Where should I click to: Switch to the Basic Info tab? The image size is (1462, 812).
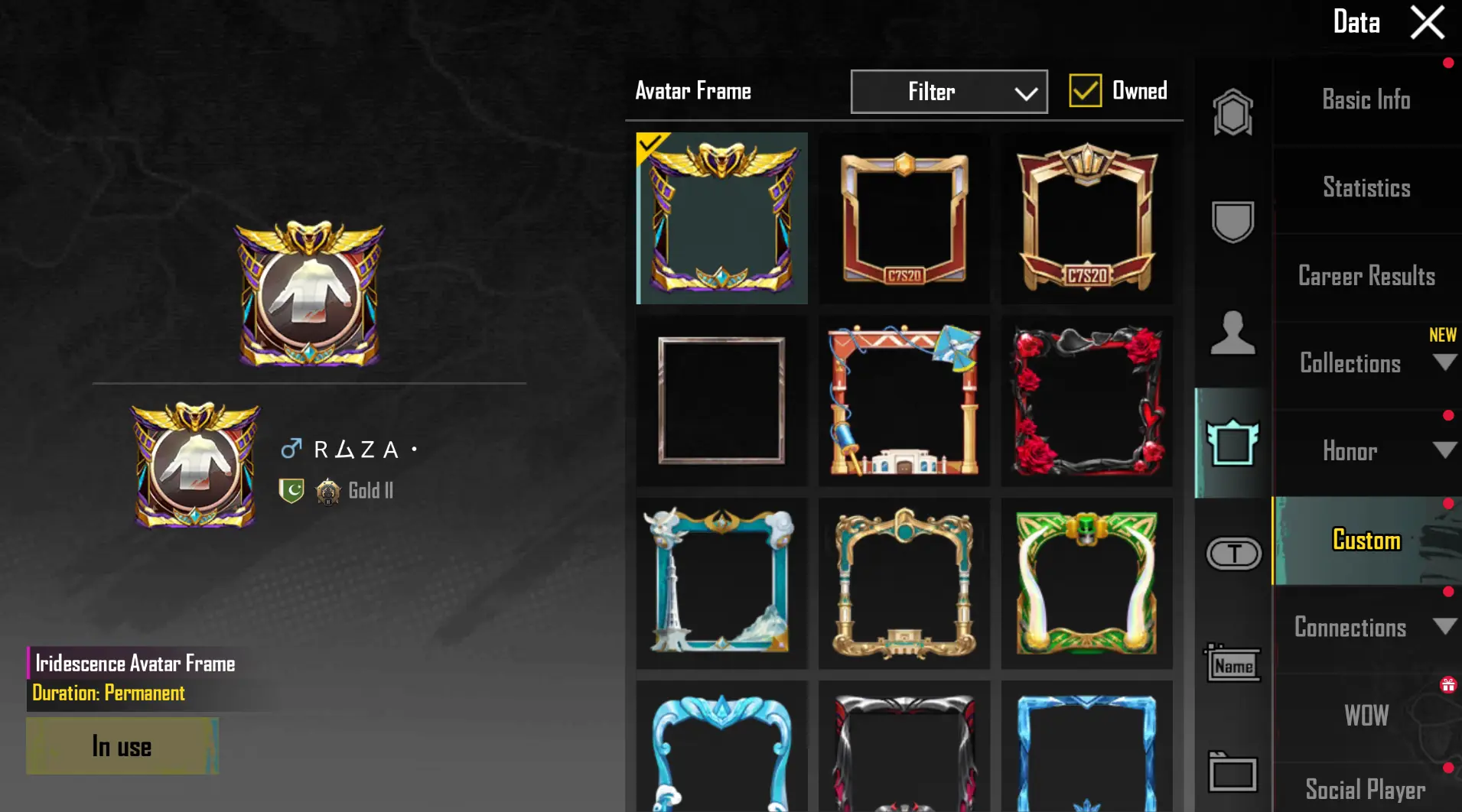click(1366, 100)
